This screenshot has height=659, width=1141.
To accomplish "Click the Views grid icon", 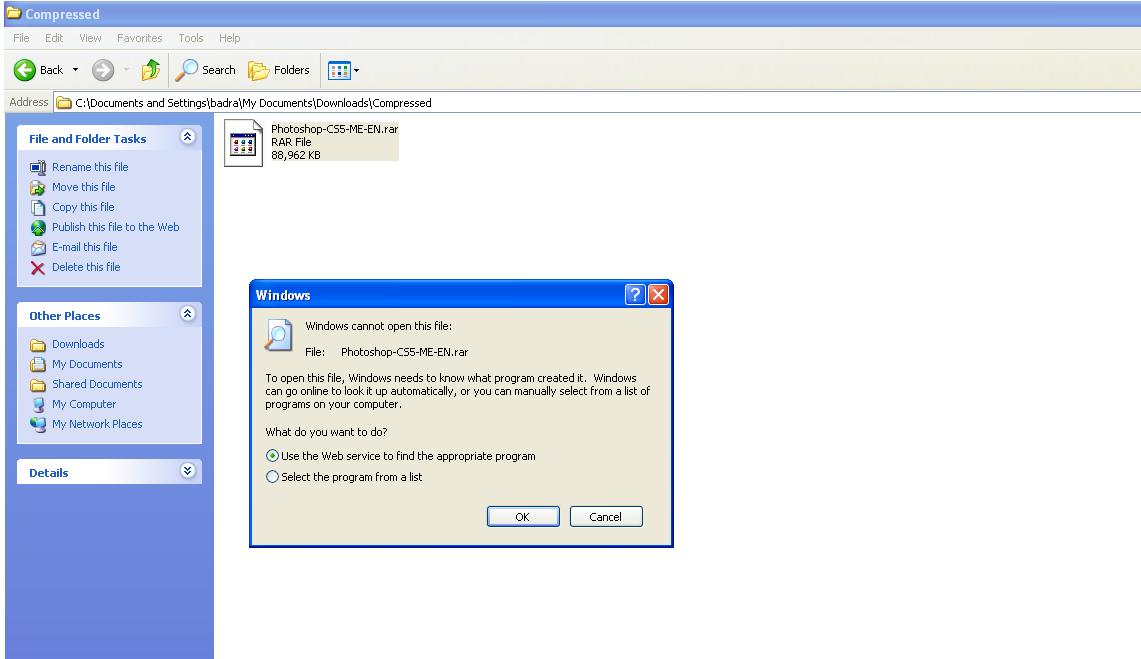I will (x=339, y=70).
